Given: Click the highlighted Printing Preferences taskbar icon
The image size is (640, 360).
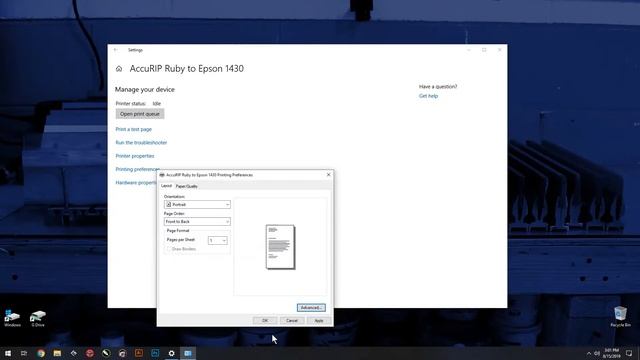Looking at the screenshot, I should coord(188,353).
